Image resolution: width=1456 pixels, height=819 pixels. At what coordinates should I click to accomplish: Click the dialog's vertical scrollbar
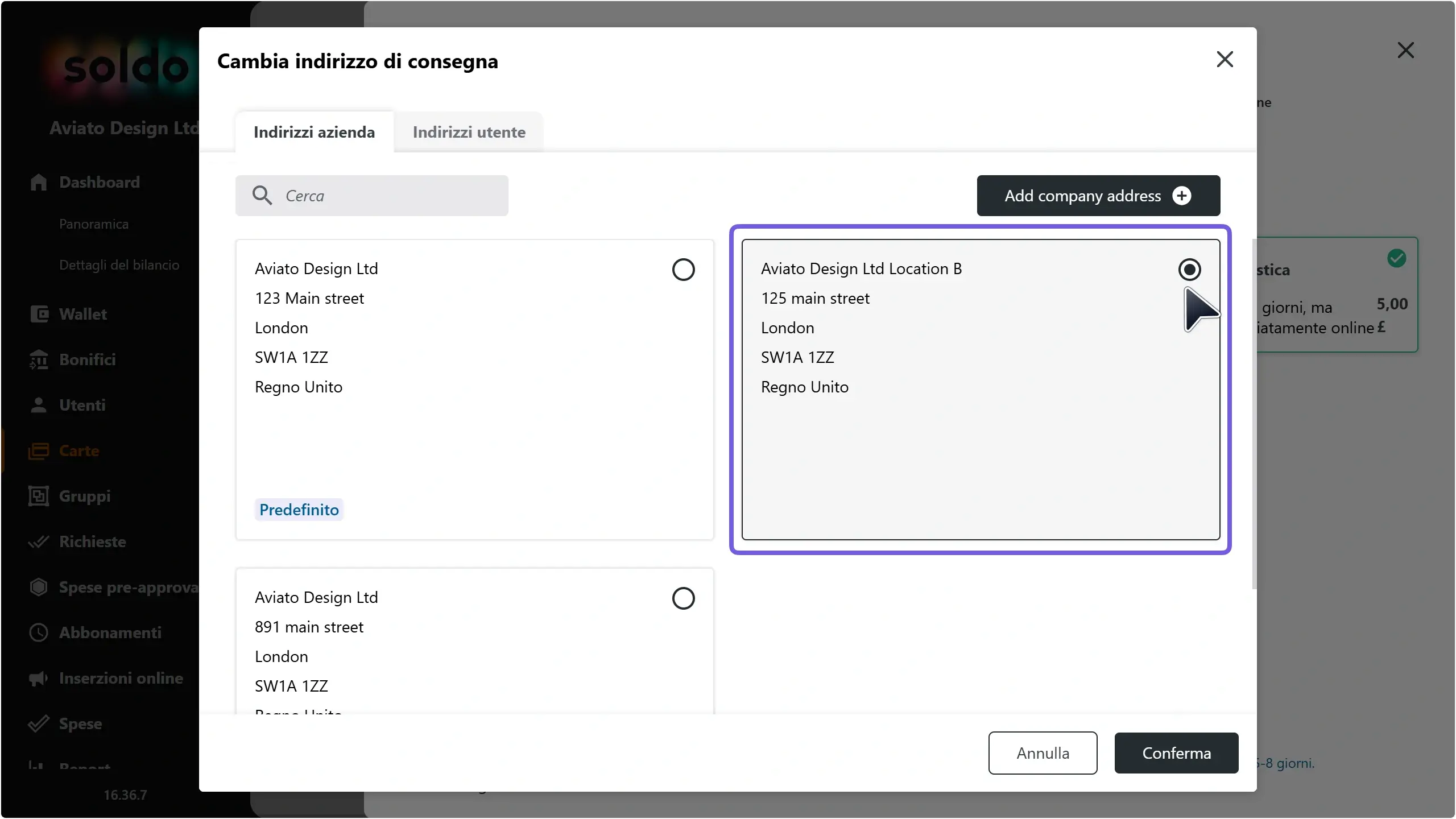click(x=1254, y=414)
